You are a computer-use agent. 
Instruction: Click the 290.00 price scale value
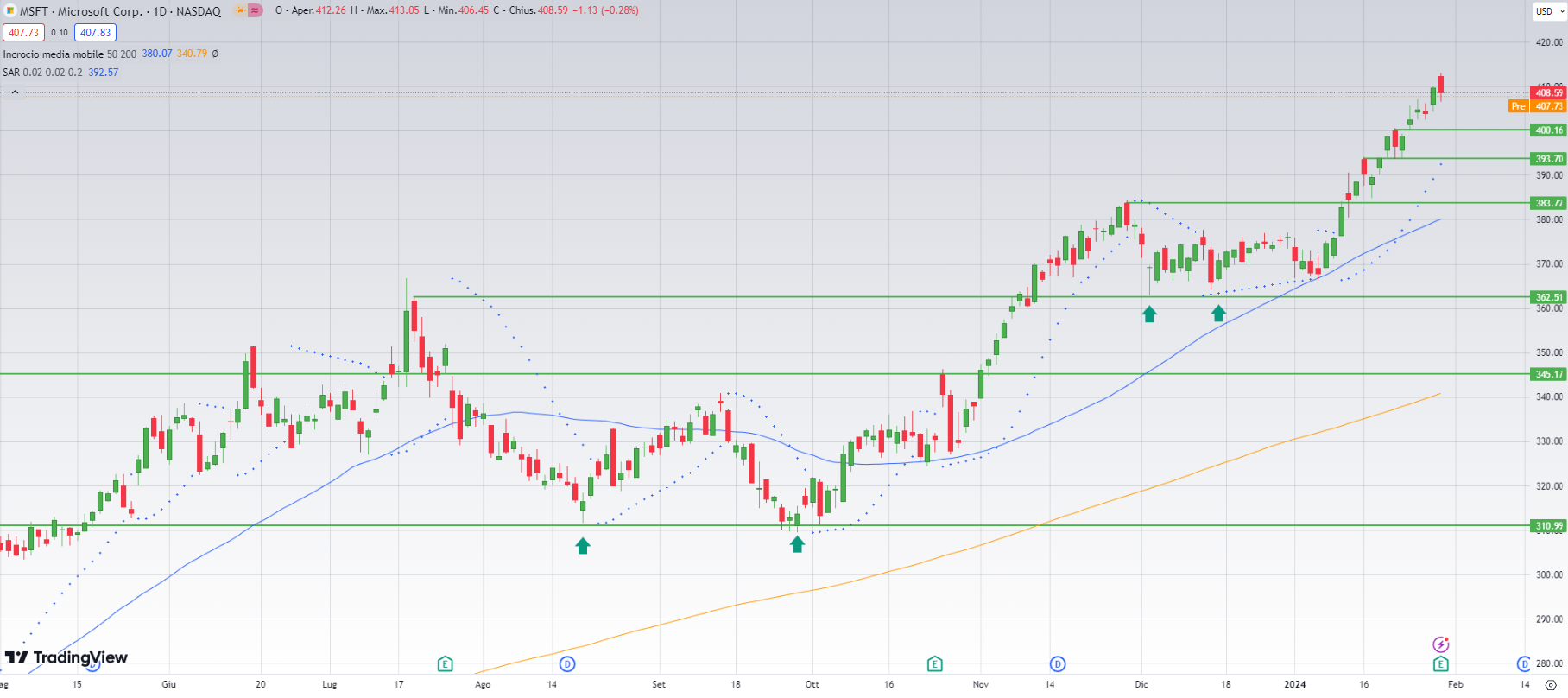pyautogui.click(x=1549, y=619)
